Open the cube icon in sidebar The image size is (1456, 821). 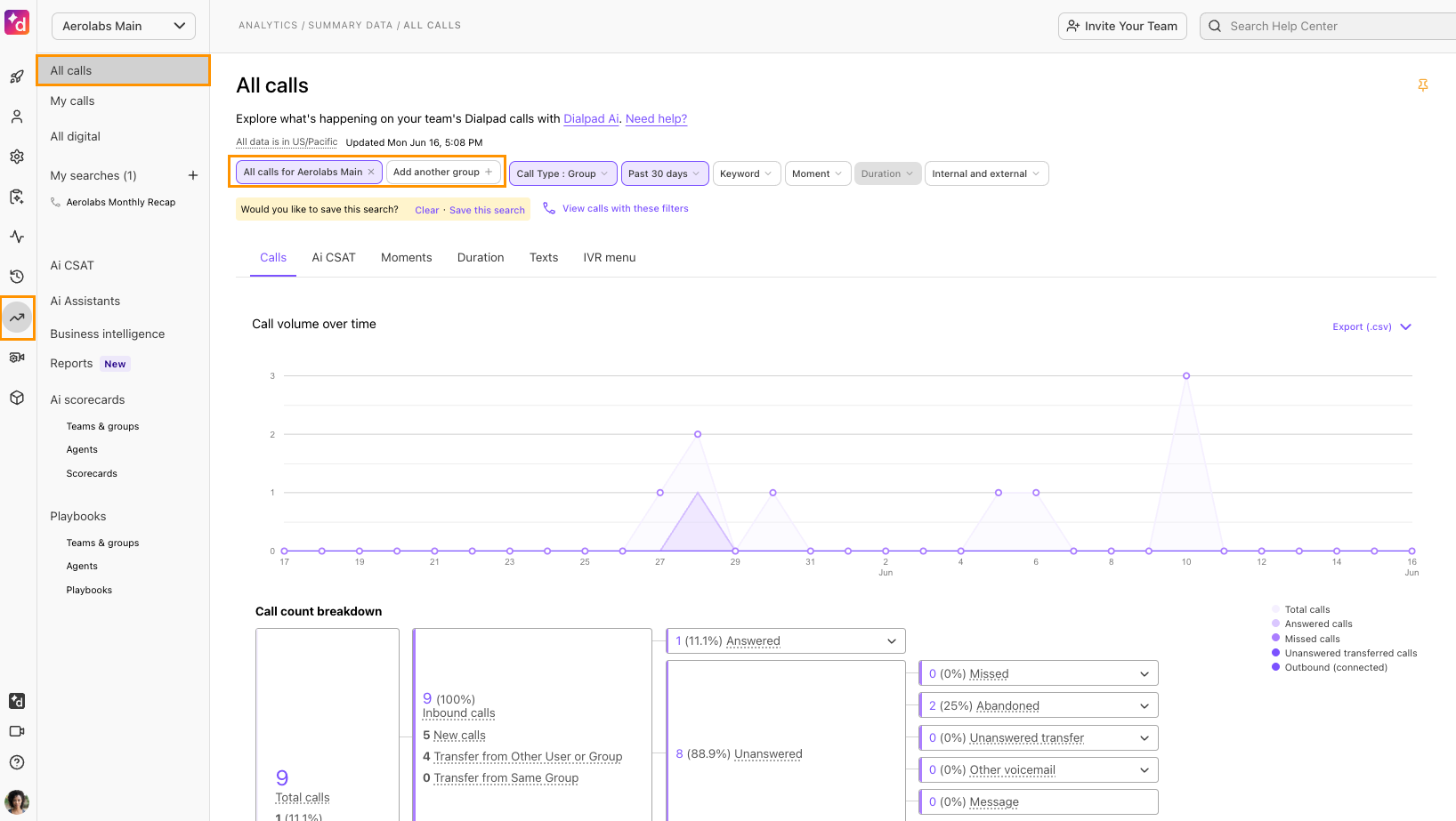[x=17, y=398]
